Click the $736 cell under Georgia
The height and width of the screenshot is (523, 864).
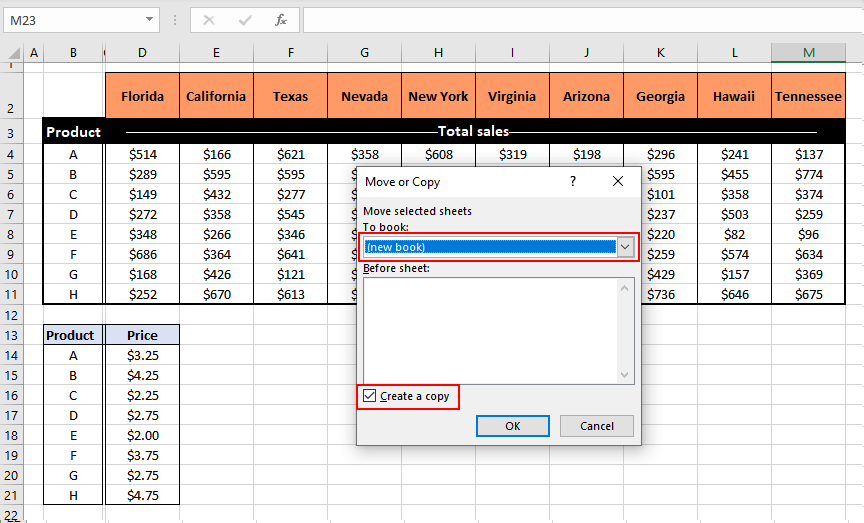(x=660, y=295)
